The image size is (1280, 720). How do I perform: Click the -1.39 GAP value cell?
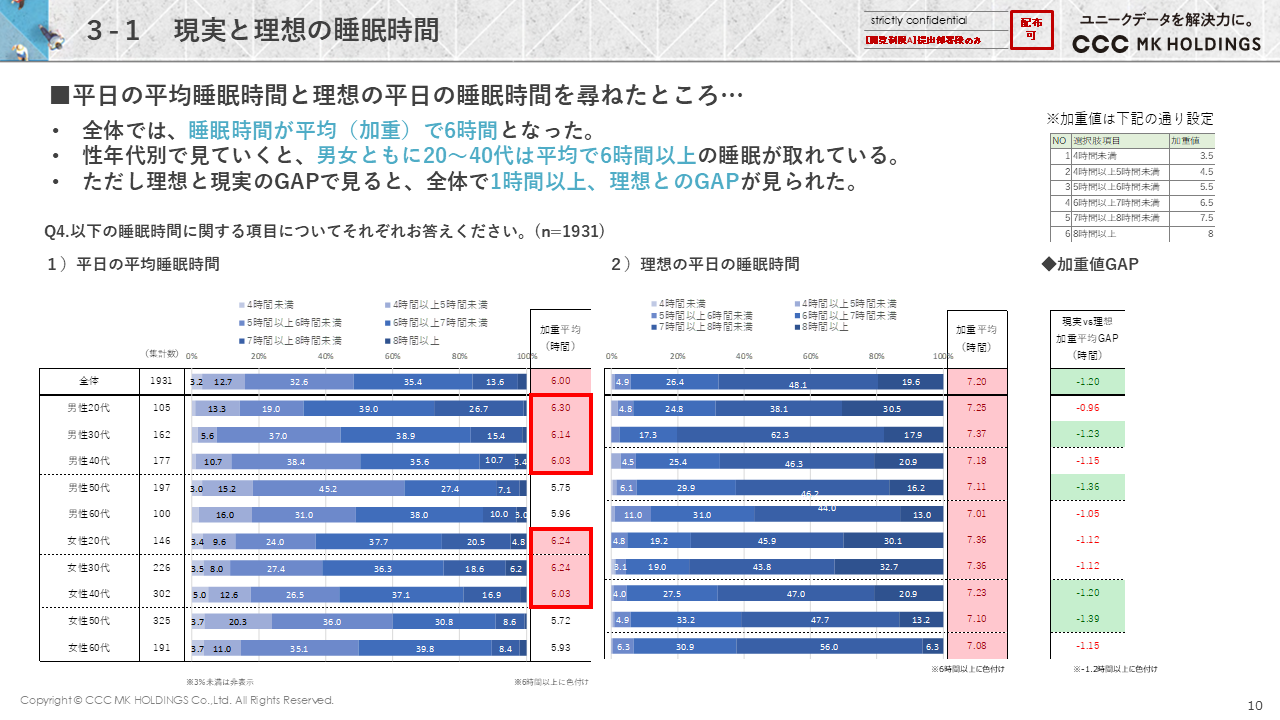[x=1086, y=620]
